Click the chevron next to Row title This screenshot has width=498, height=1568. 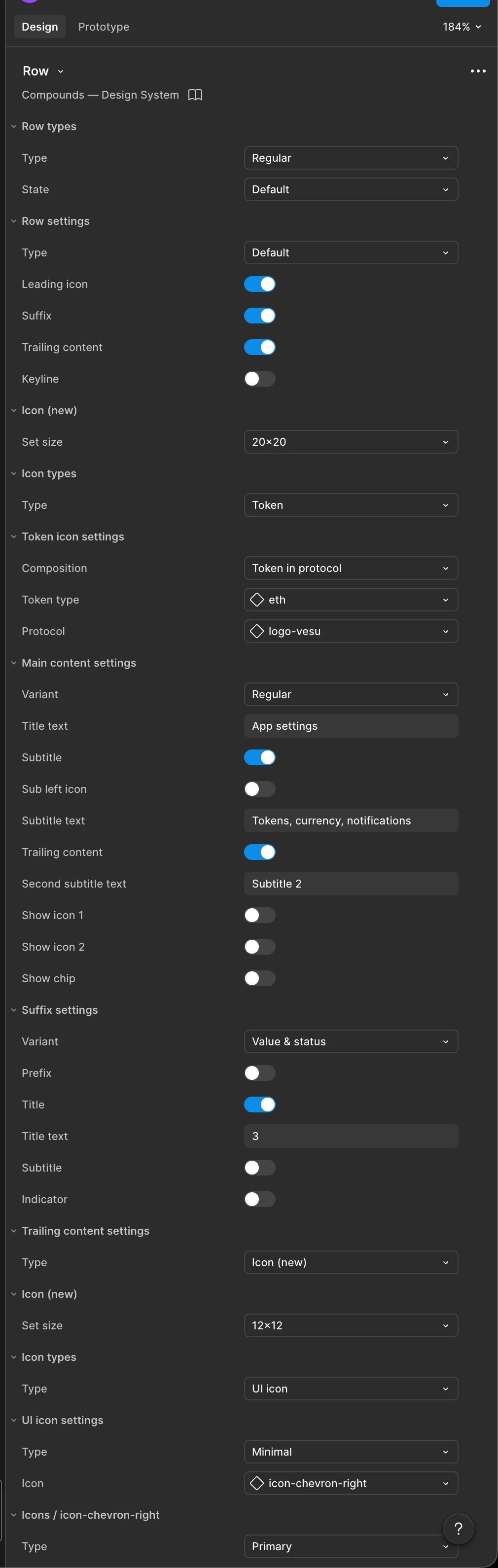click(x=60, y=72)
